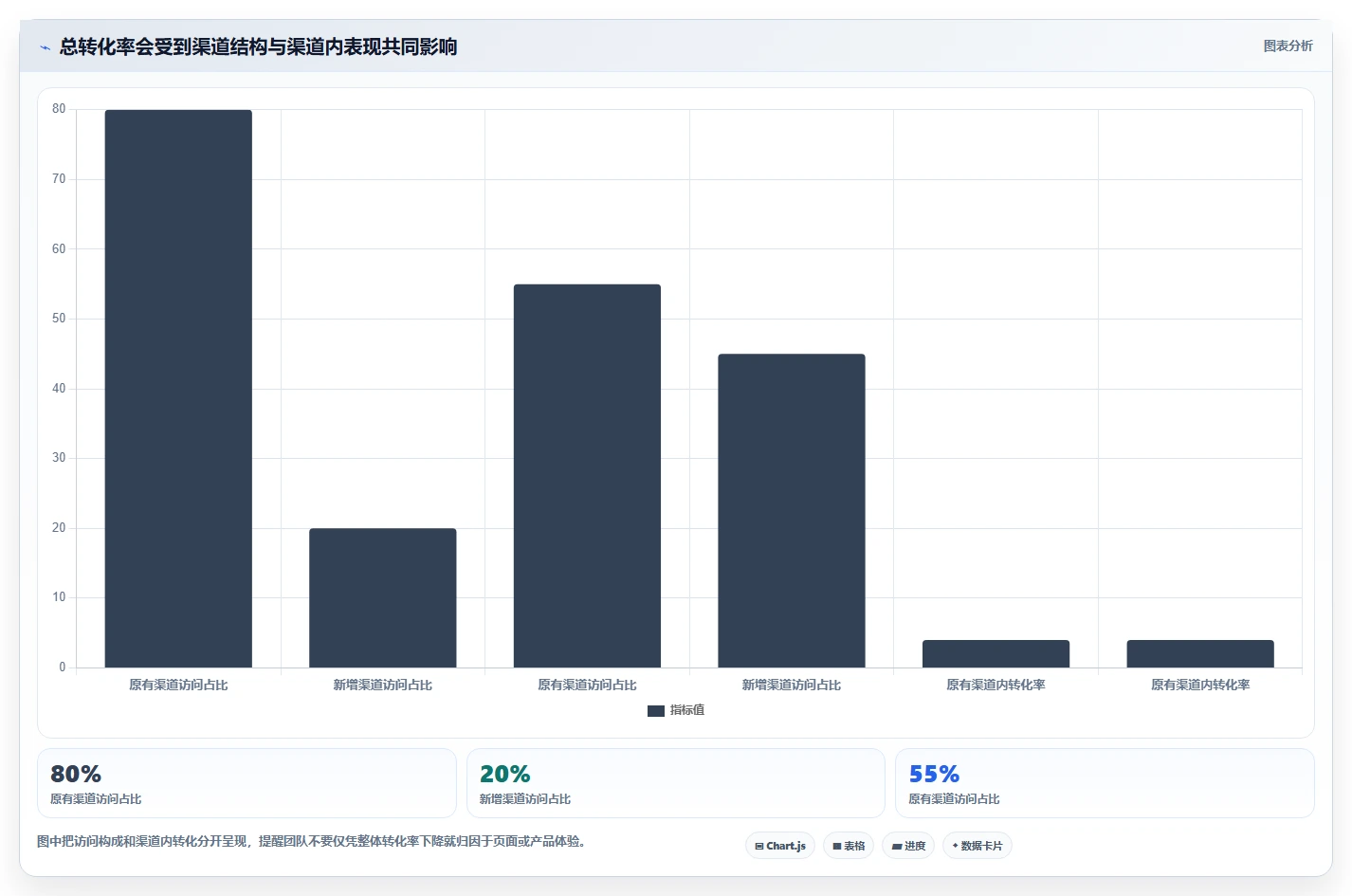Click the y-axis tick label 30
The image size is (1352, 896).
pos(59,458)
